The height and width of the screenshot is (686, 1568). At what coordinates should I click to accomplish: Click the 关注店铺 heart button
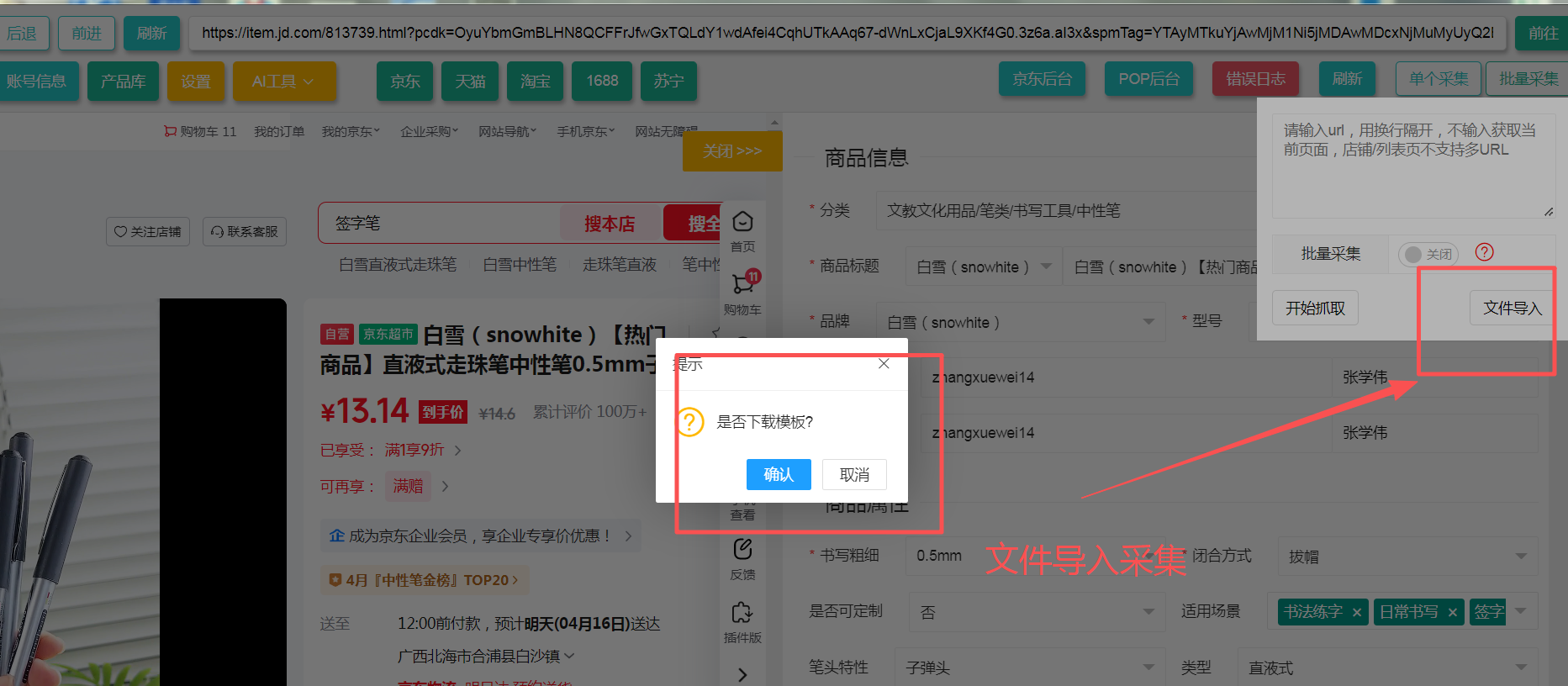(148, 231)
